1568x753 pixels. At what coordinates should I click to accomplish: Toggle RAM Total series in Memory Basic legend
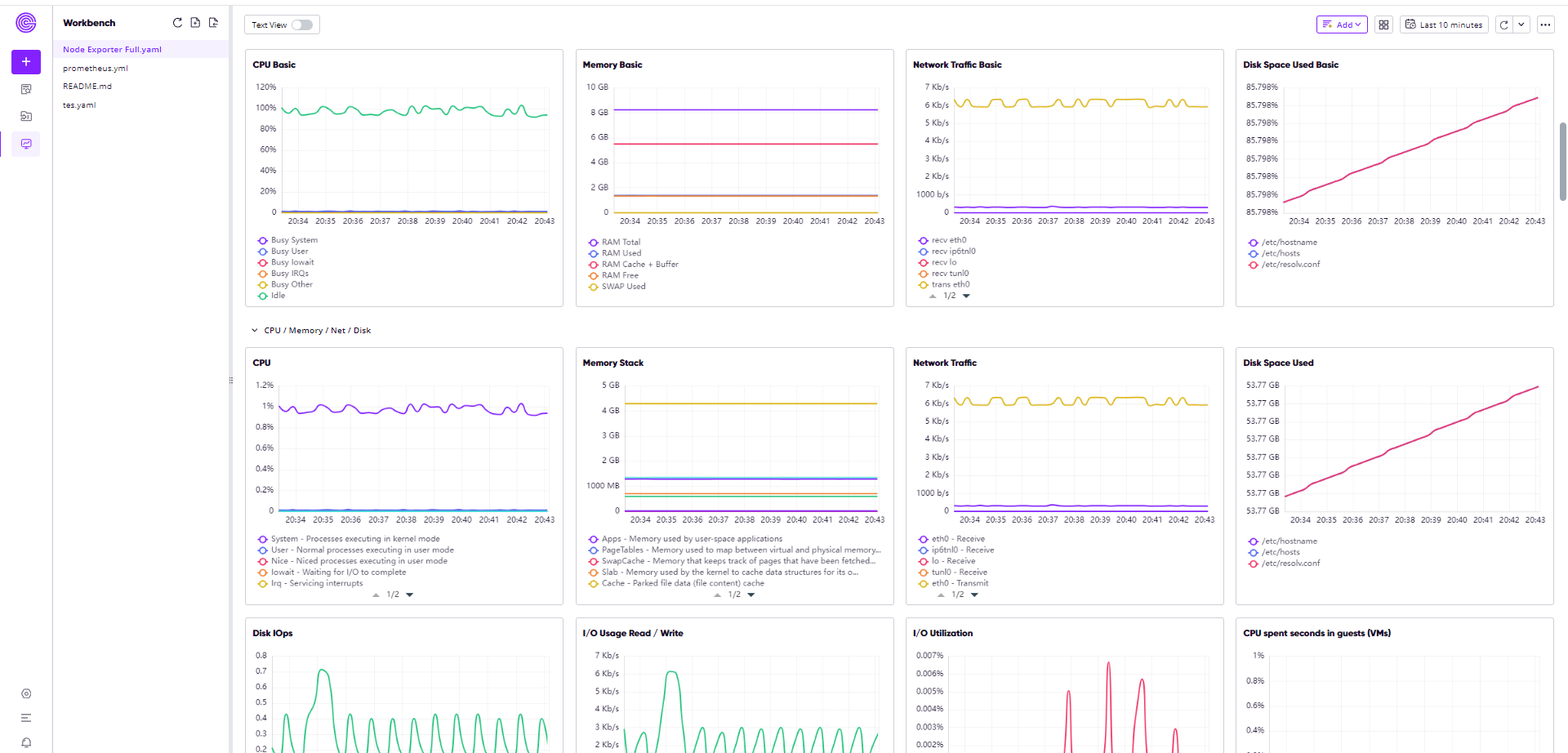(621, 243)
